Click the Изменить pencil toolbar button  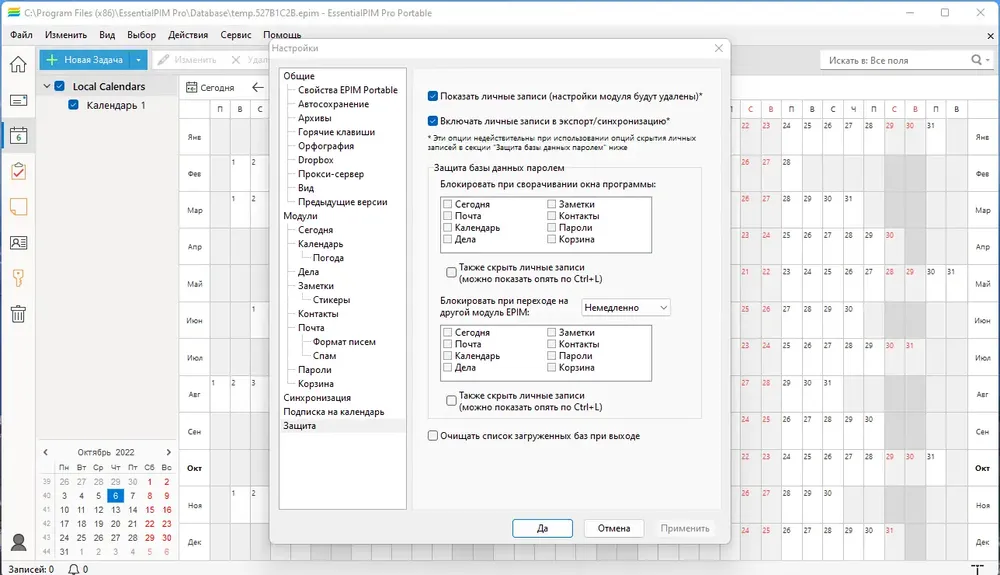tap(188, 60)
